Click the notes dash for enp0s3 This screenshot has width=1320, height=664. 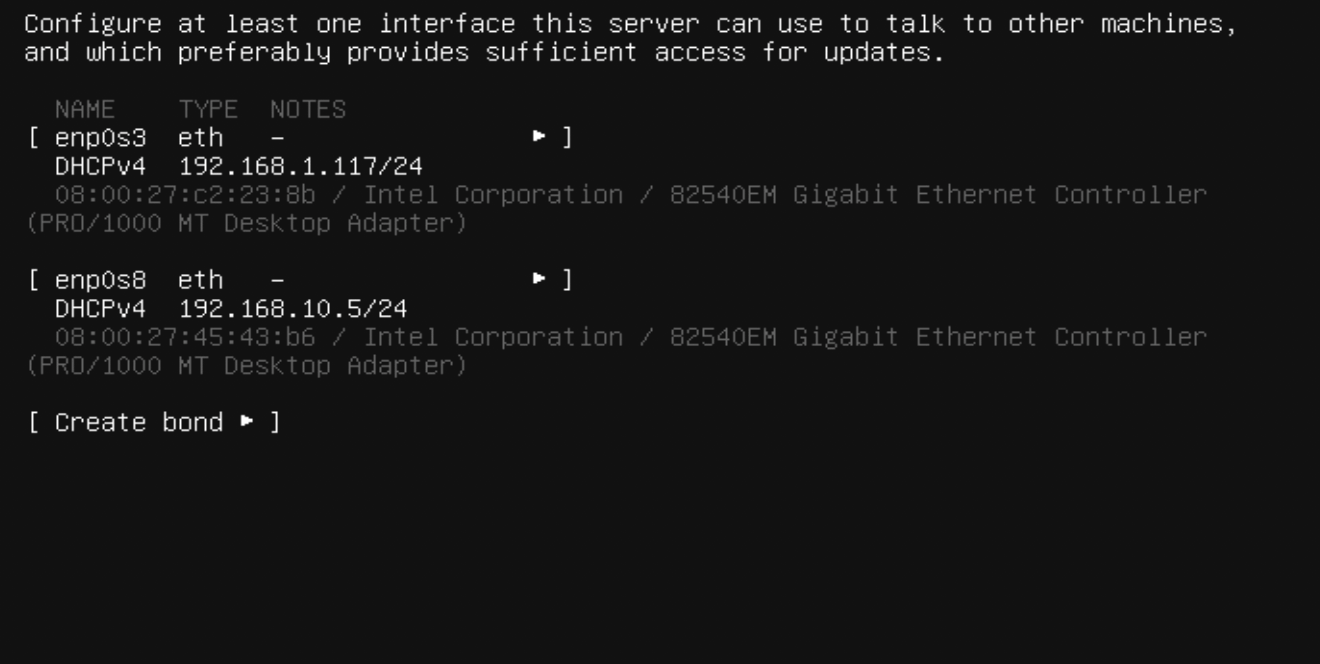[277, 138]
